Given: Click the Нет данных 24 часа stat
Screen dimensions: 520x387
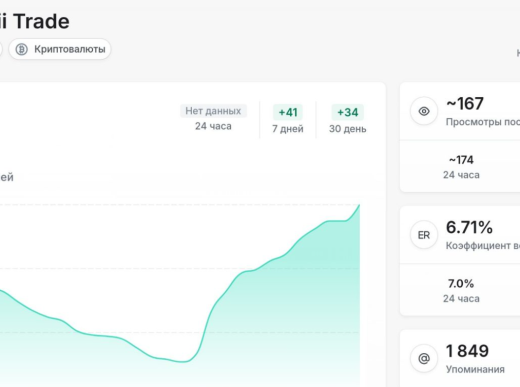Looking at the screenshot, I should click(x=213, y=118).
